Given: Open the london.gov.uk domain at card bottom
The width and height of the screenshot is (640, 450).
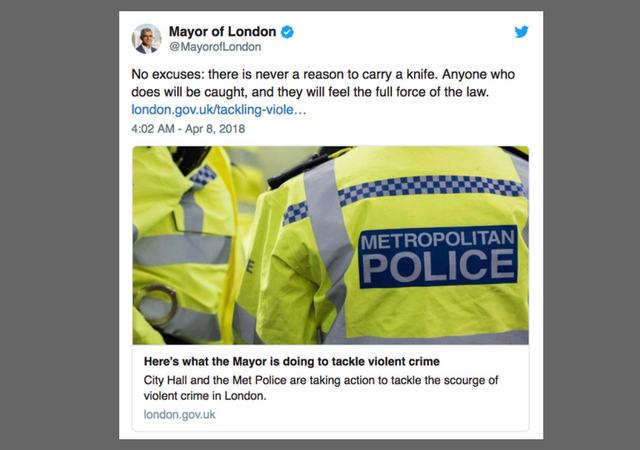Looking at the screenshot, I should coord(180,414).
